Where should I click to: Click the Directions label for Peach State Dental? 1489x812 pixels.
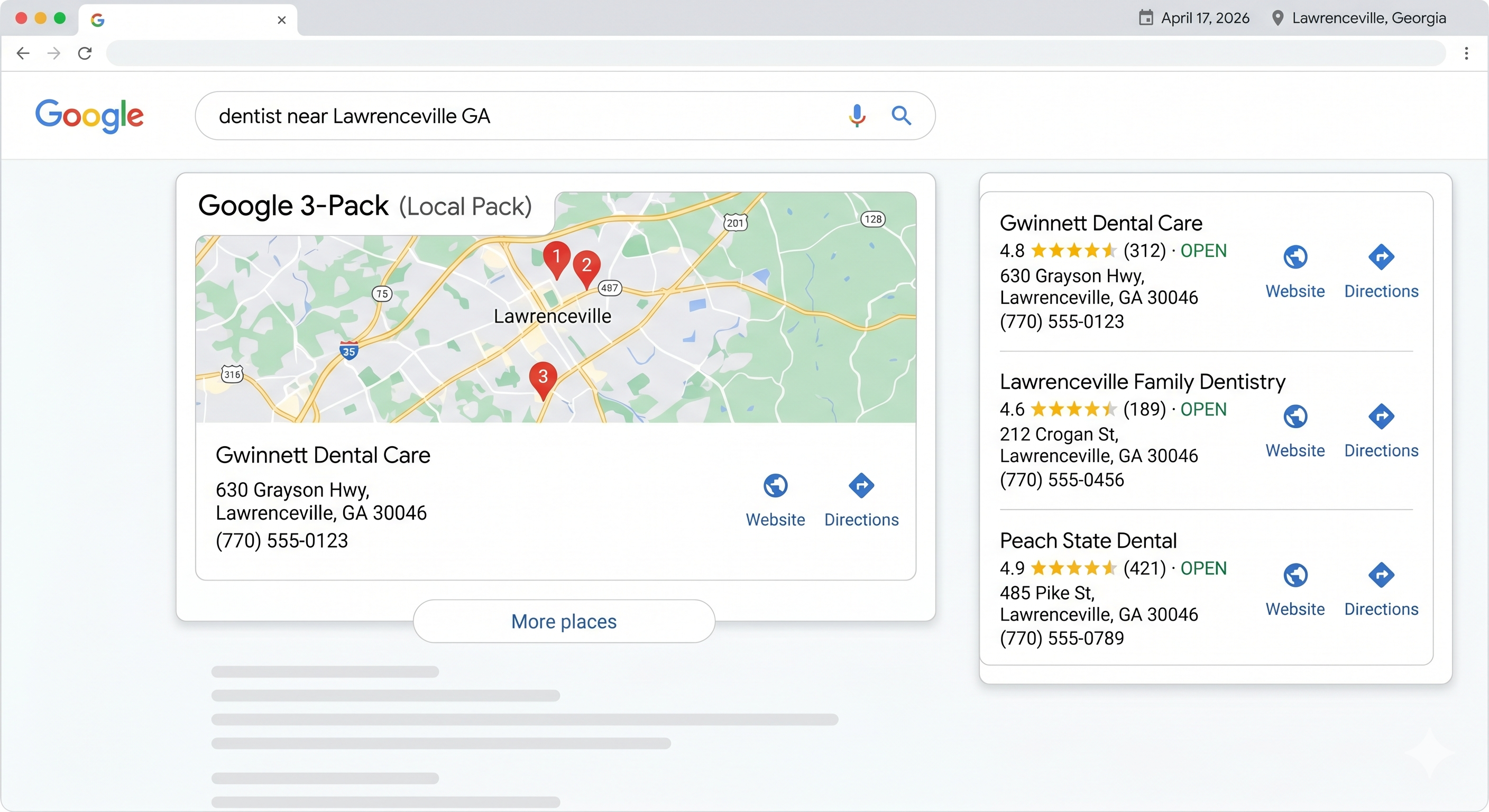click(x=1382, y=609)
